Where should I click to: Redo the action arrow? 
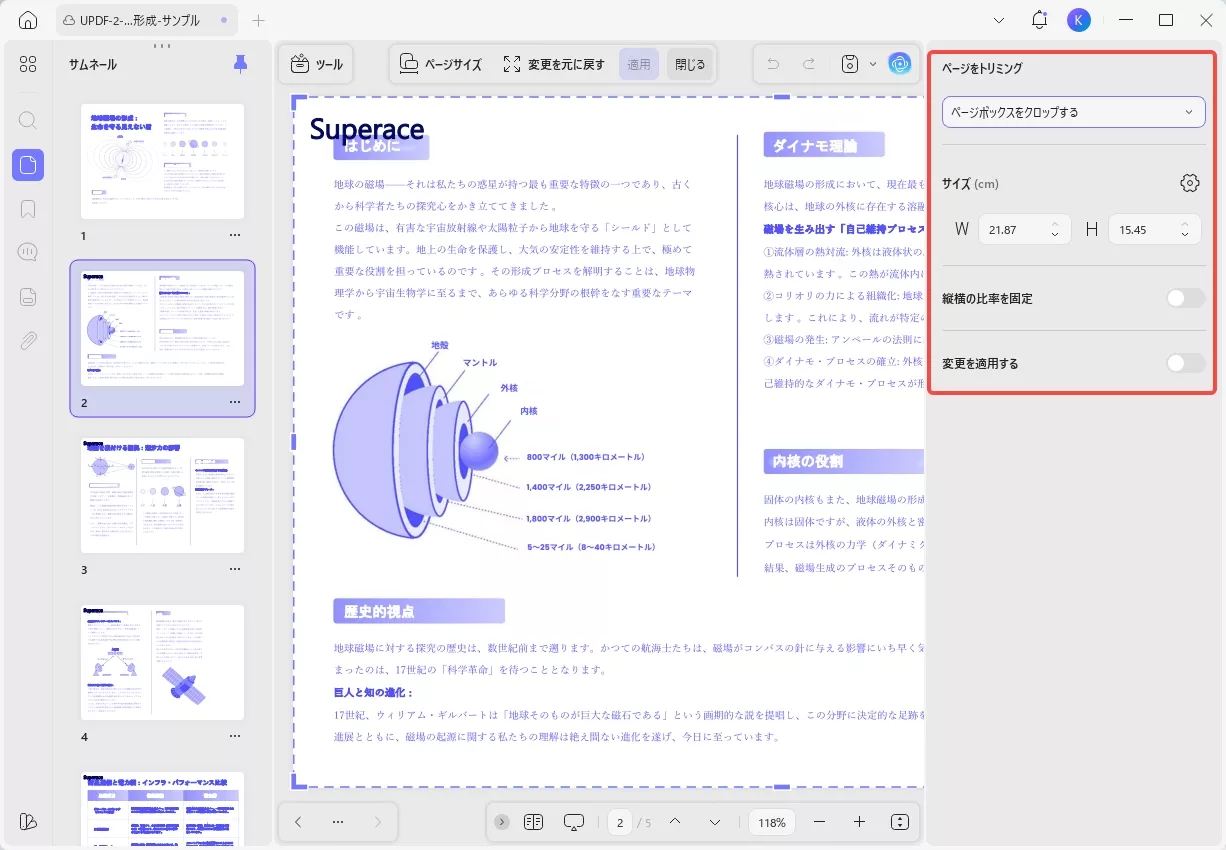[x=809, y=64]
